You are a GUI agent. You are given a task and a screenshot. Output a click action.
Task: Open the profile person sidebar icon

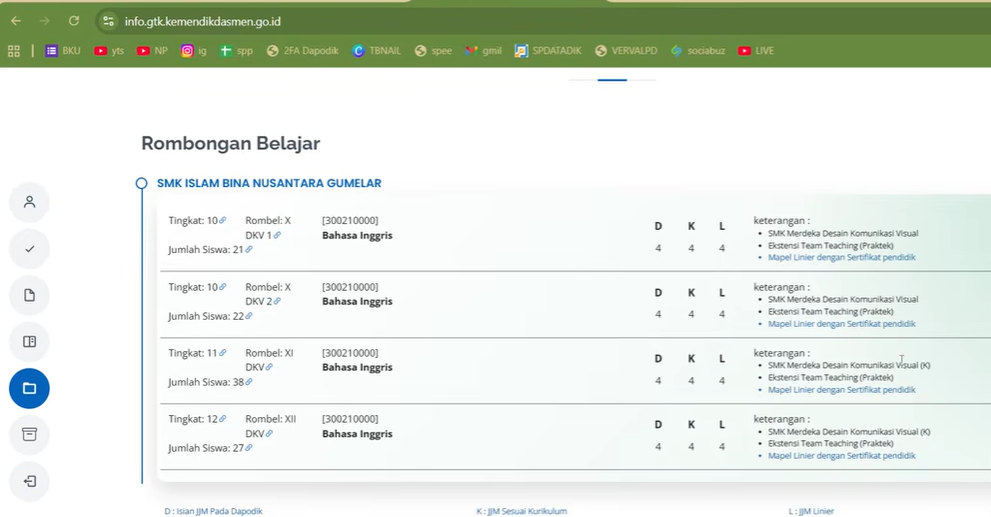point(29,202)
